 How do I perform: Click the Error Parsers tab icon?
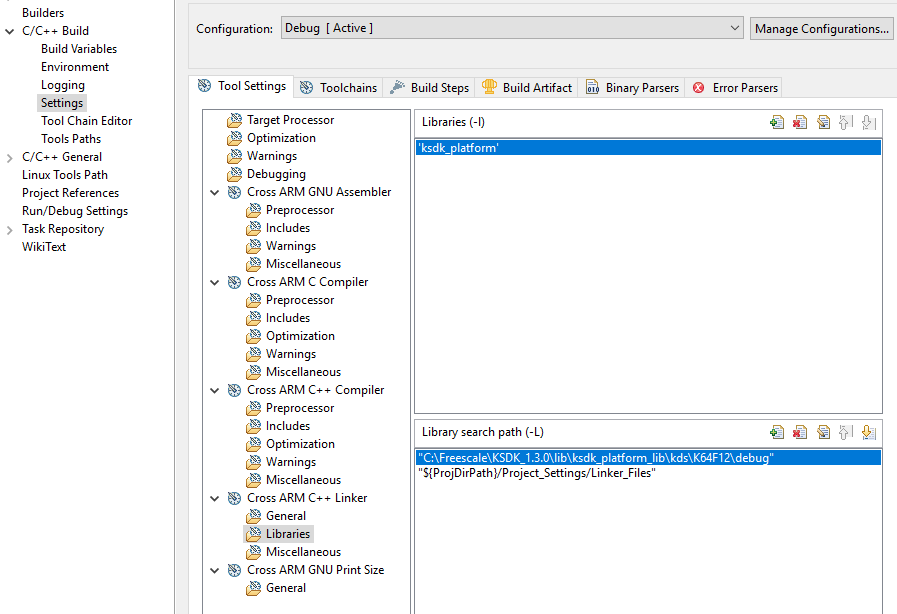point(698,88)
